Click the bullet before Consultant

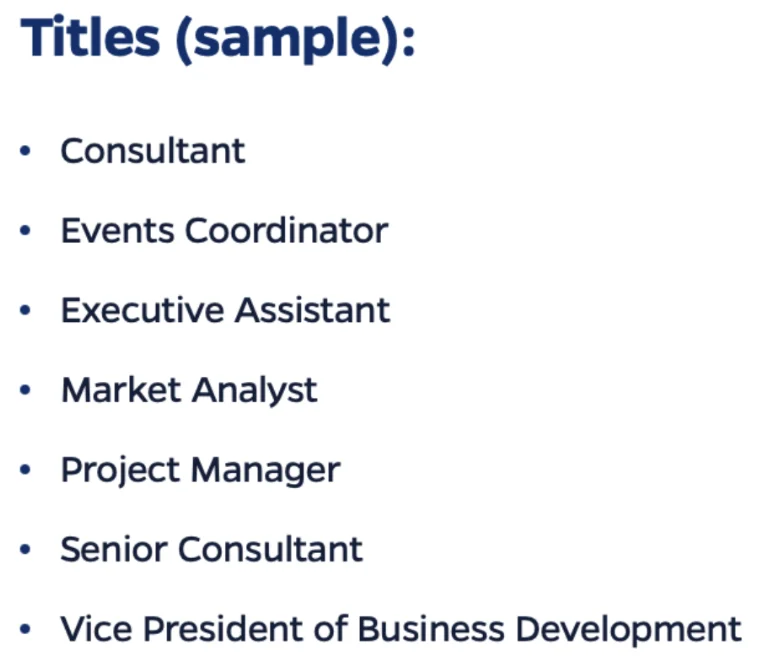26,152
